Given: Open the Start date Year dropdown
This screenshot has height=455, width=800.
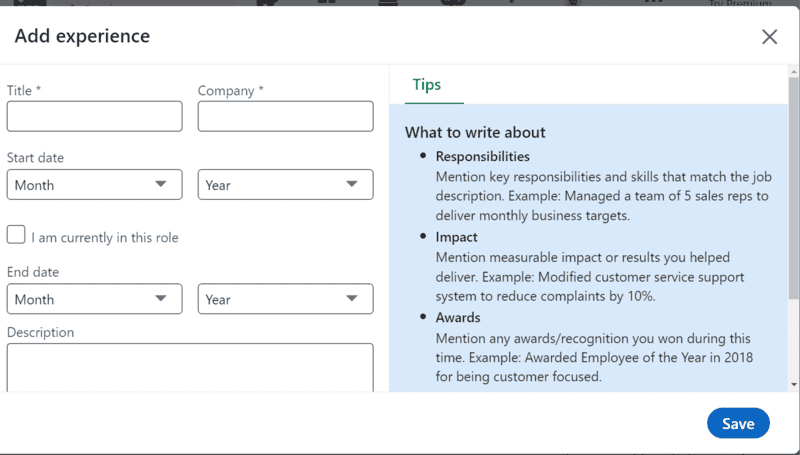Looking at the screenshot, I should [x=285, y=185].
